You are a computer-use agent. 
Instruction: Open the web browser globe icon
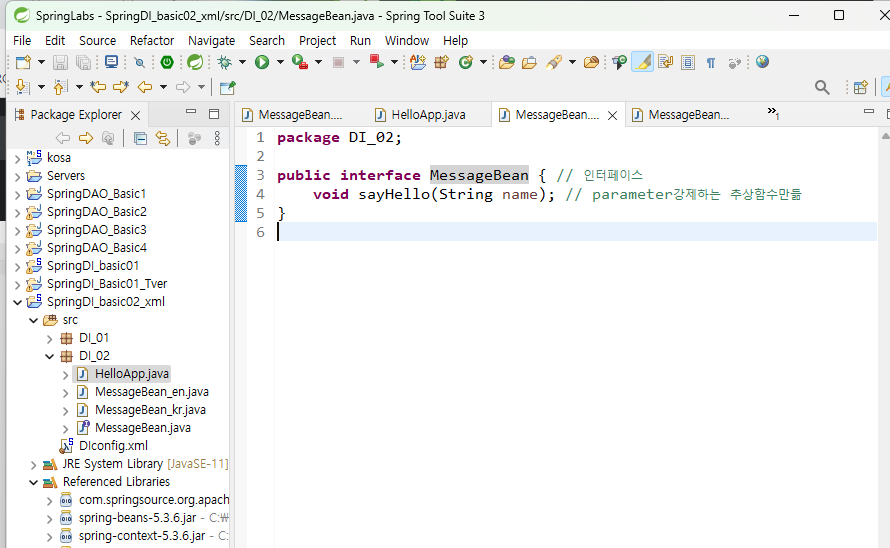[x=762, y=61]
